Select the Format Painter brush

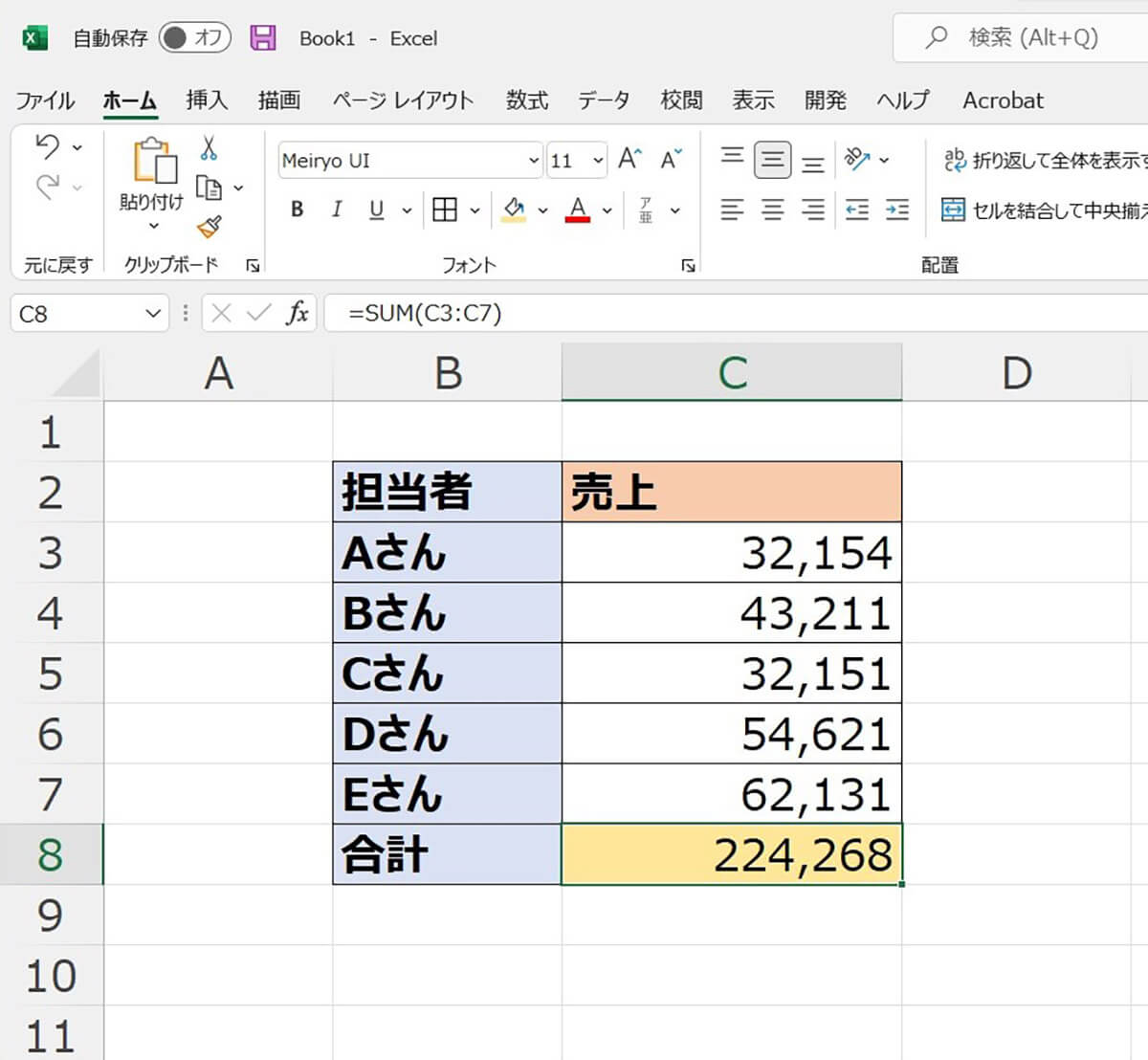(x=209, y=228)
